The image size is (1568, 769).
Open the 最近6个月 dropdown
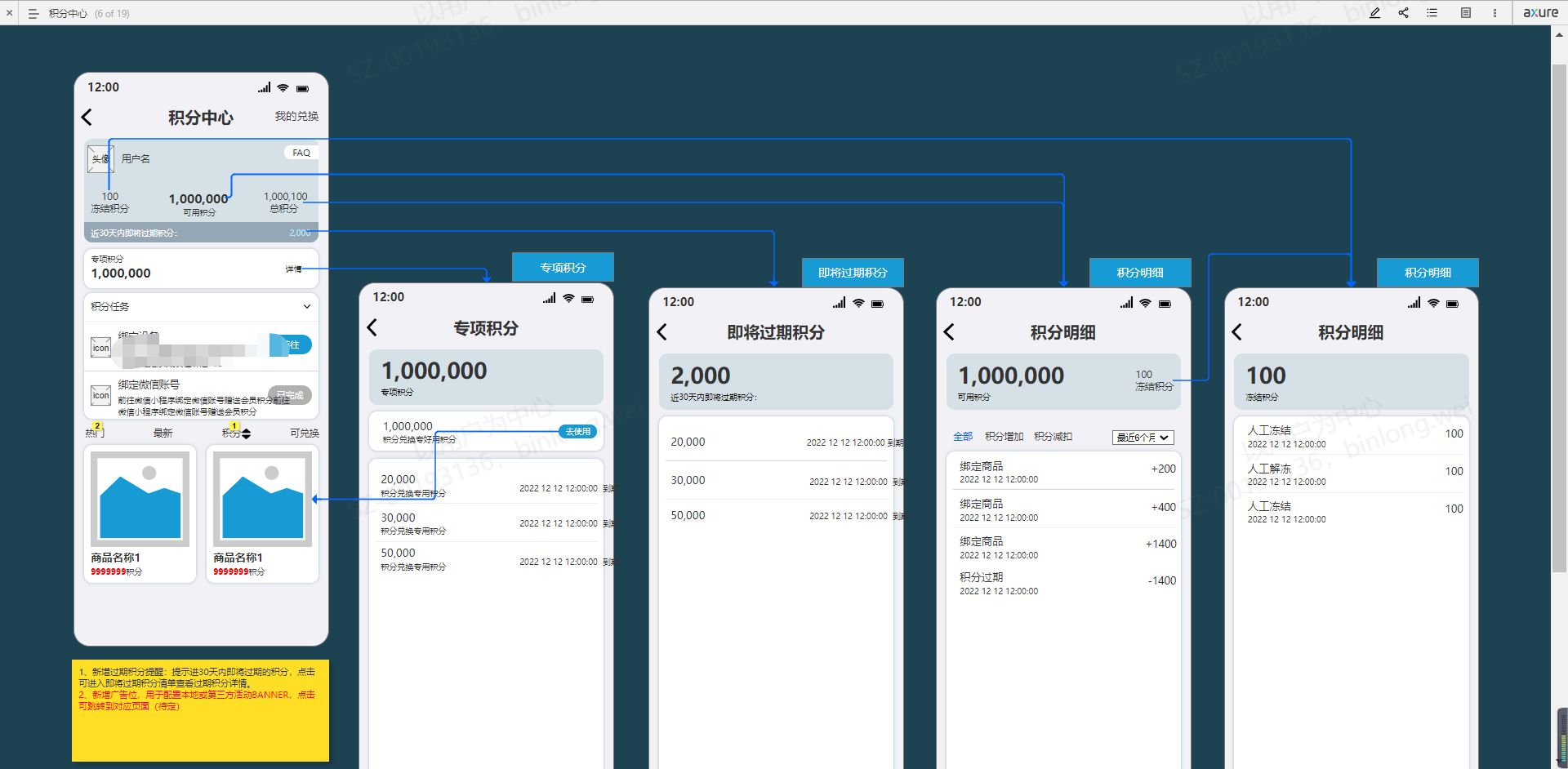[1143, 438]
